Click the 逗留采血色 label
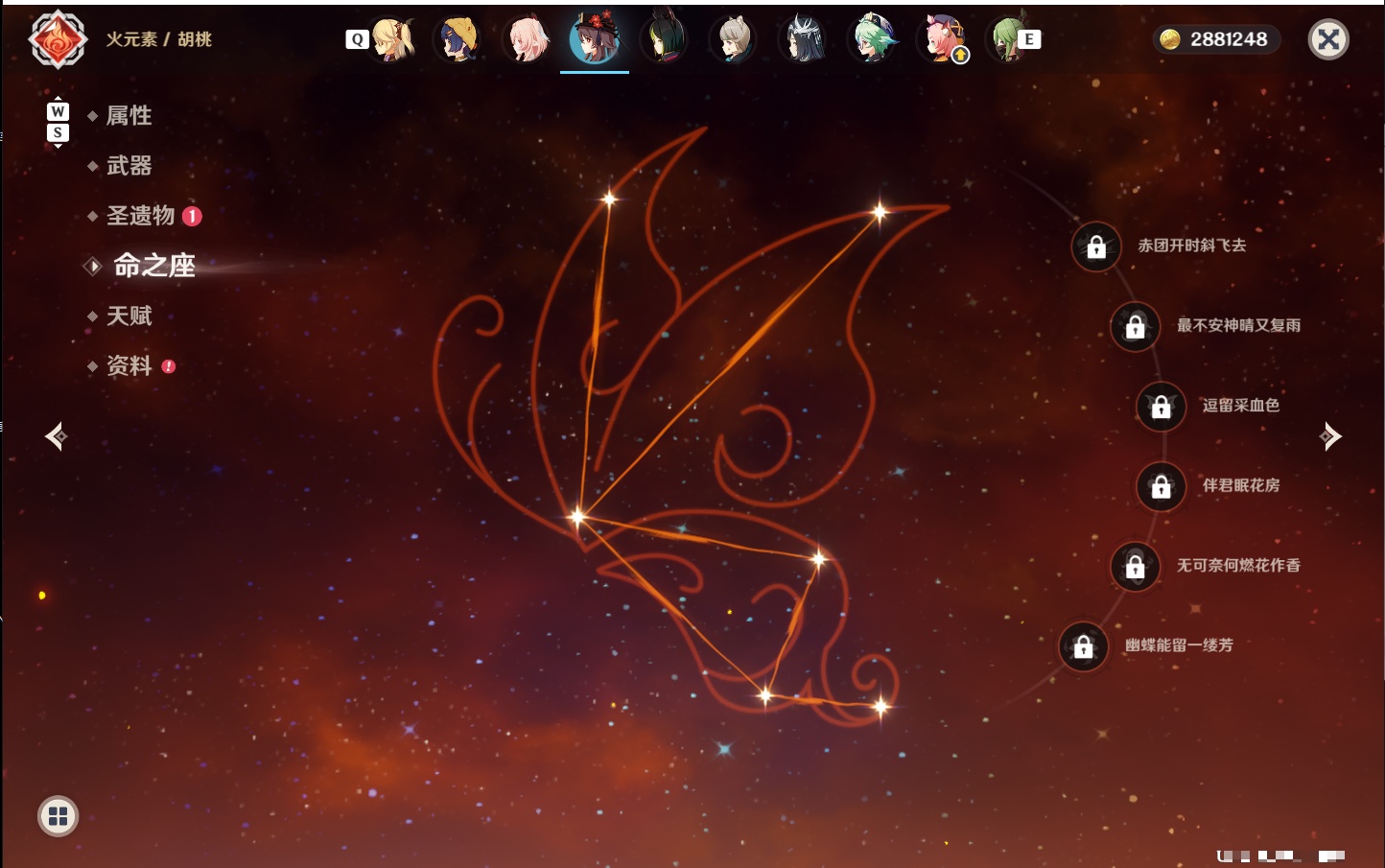The height and width of the screenshot is (868, 1385). (x=1241, y=405)
